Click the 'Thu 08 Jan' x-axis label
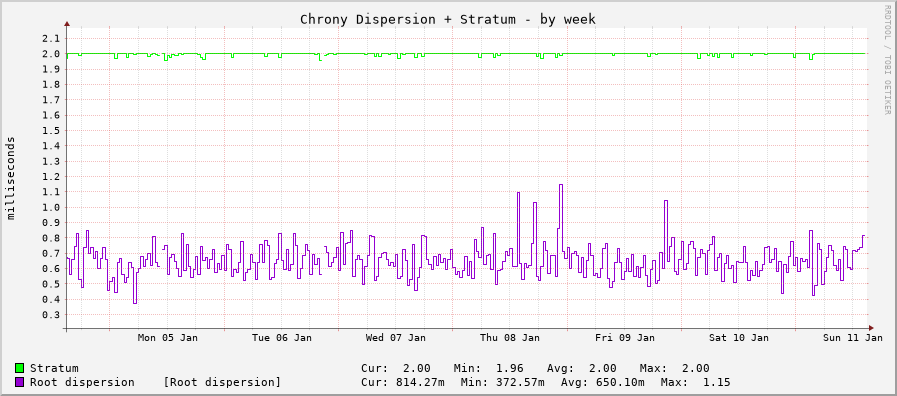The image size is (897, 396). point(510,338)
